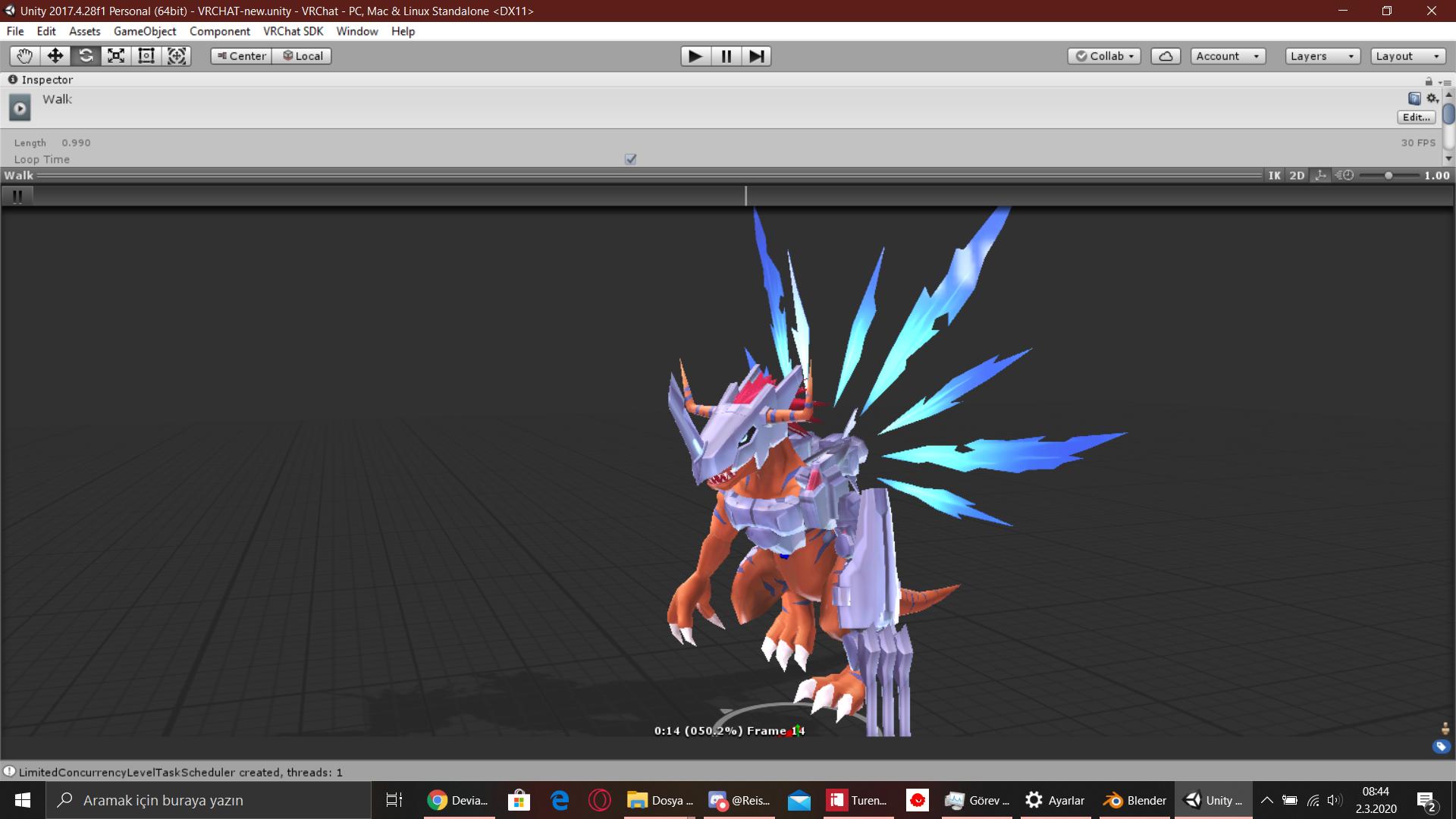The width and height of the screenshot is (1456, 819).
Task: Select the Move tool
Action: pos(55,56)
